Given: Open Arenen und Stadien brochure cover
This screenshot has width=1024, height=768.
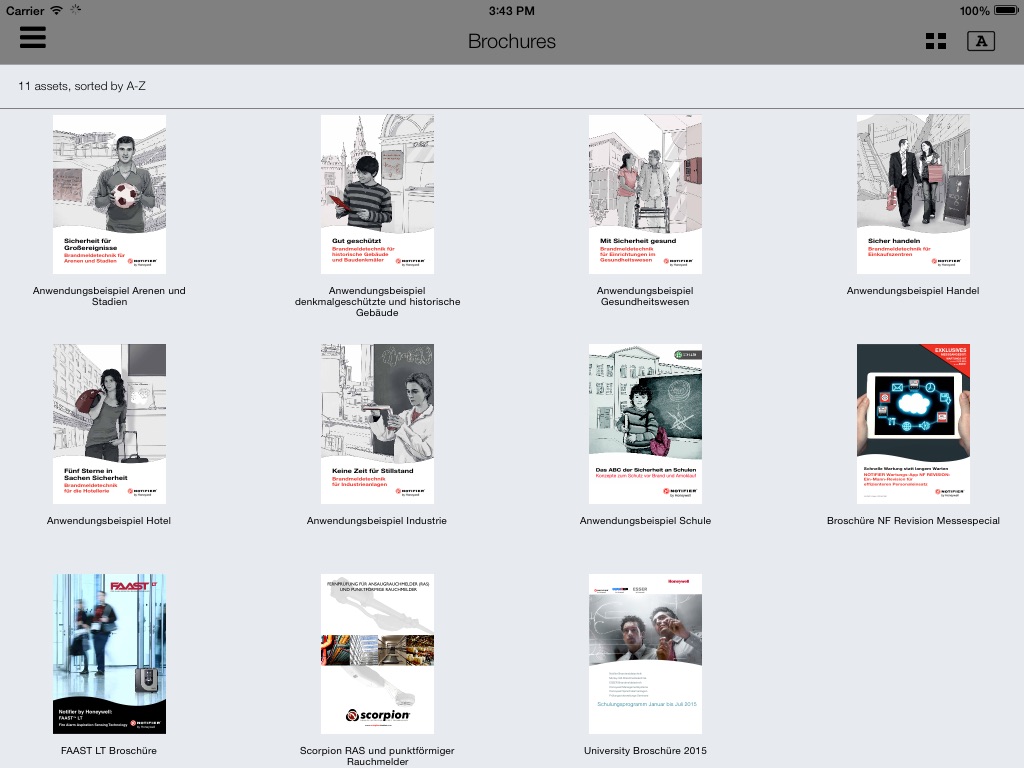Looking at the screenshot, I should [x=109, y=194].
